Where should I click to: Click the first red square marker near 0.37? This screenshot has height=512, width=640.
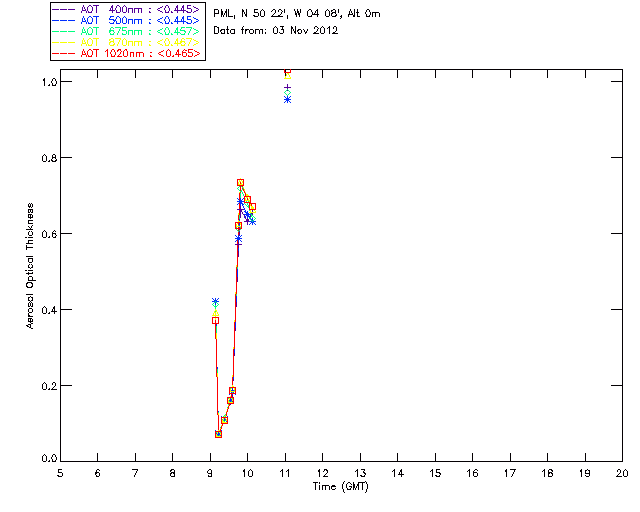pos(215,321)
